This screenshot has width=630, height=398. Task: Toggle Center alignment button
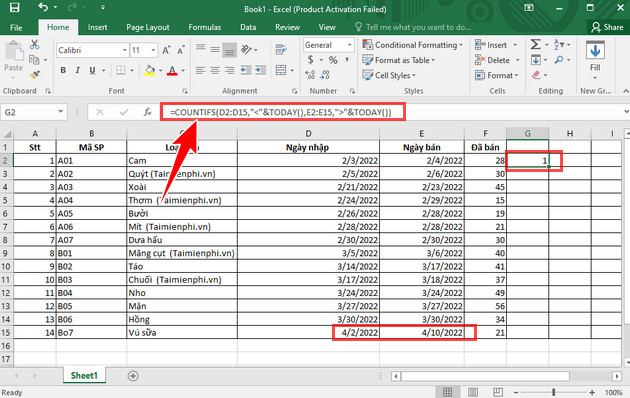(215, 71)
